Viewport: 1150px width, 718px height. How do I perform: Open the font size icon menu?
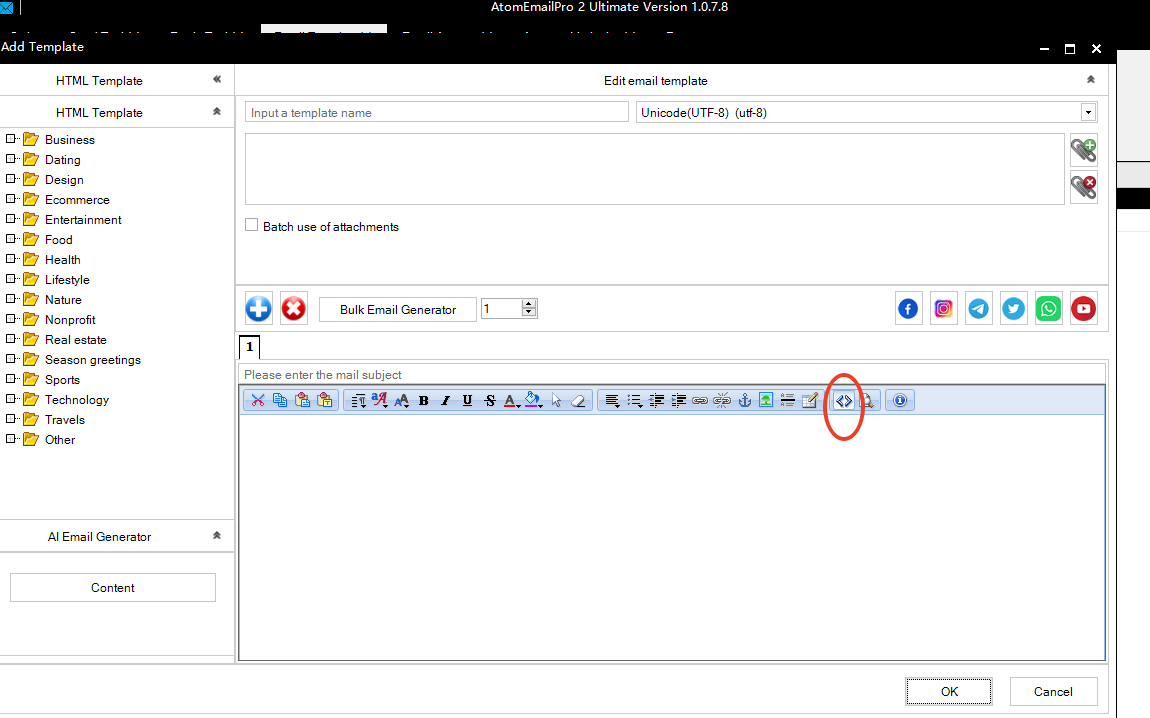(x=402, y=400)
